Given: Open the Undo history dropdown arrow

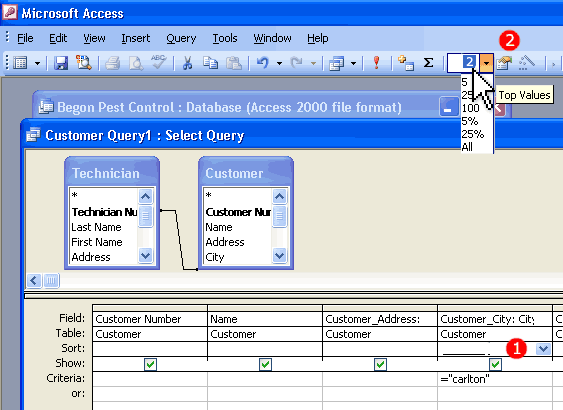Looking at the screenshot, I should (279, 64).
